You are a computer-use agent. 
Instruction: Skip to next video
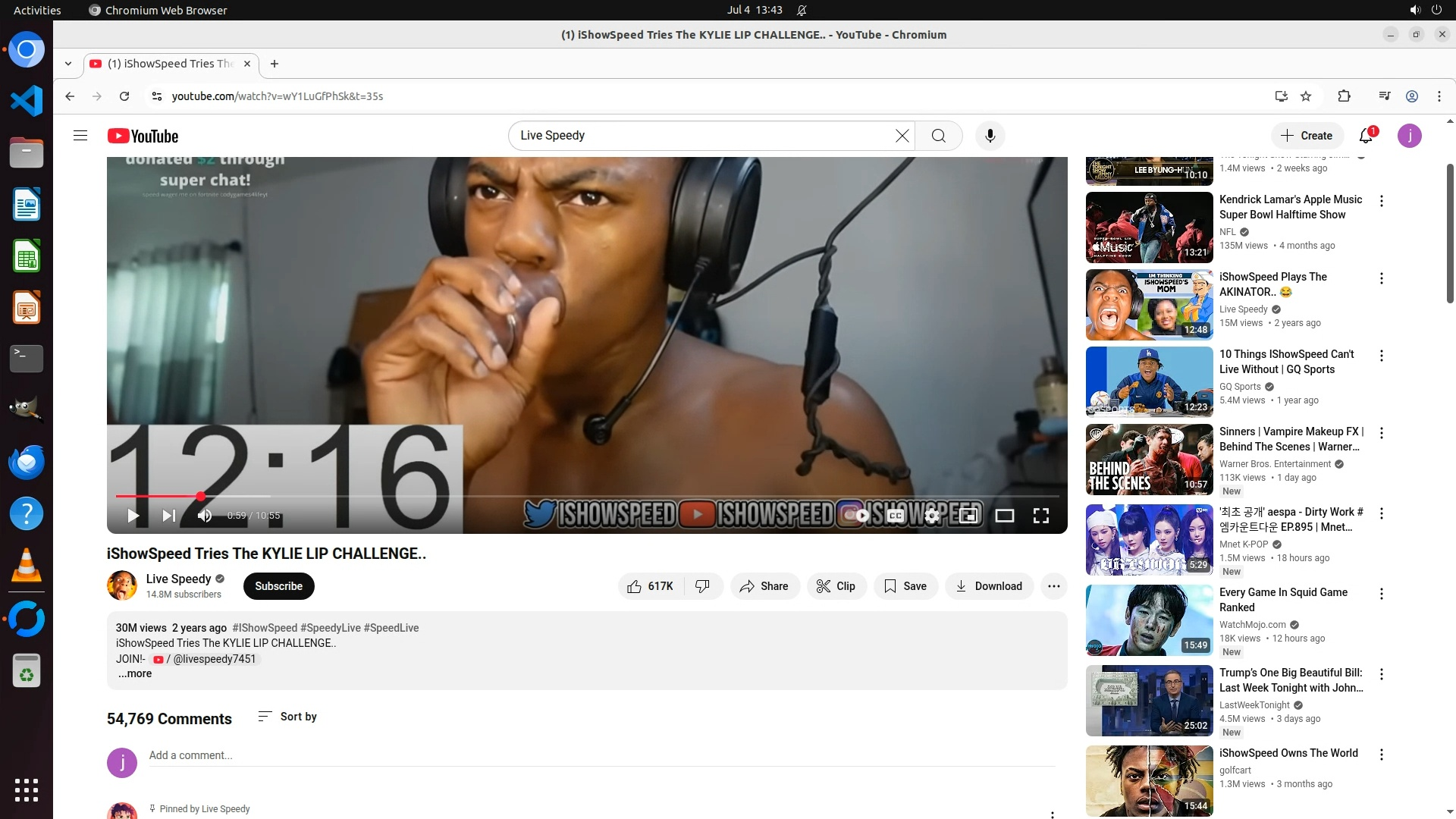tap(169, 516)
